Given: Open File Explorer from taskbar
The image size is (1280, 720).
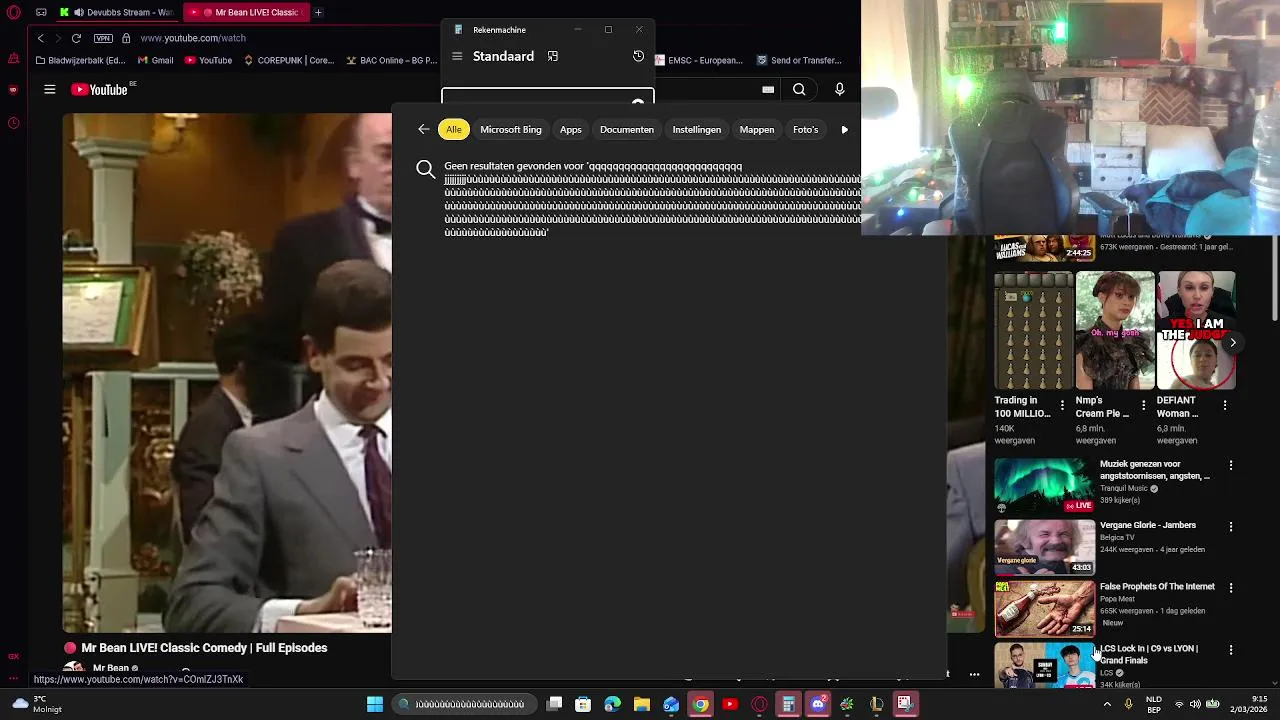Looking at the screenshot, I should (642, 704).
